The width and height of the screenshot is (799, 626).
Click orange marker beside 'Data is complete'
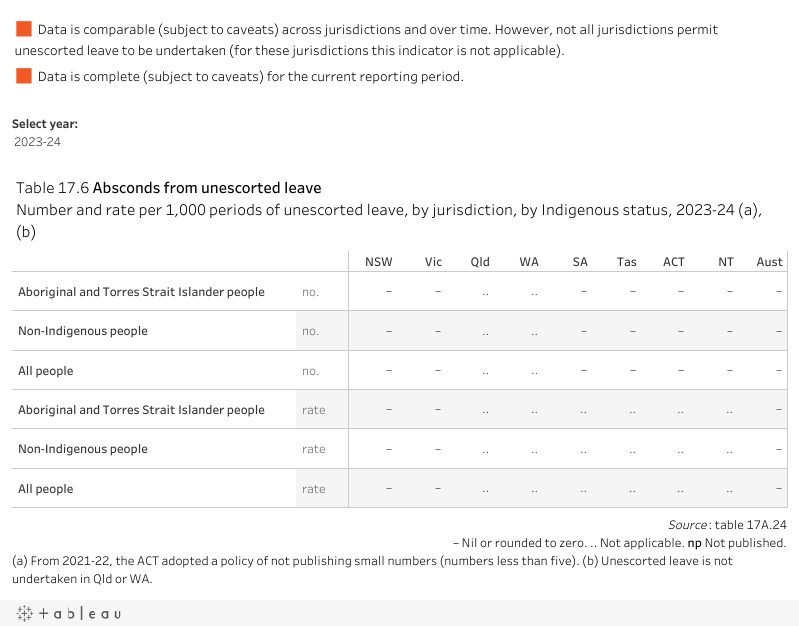pos(24,76)
